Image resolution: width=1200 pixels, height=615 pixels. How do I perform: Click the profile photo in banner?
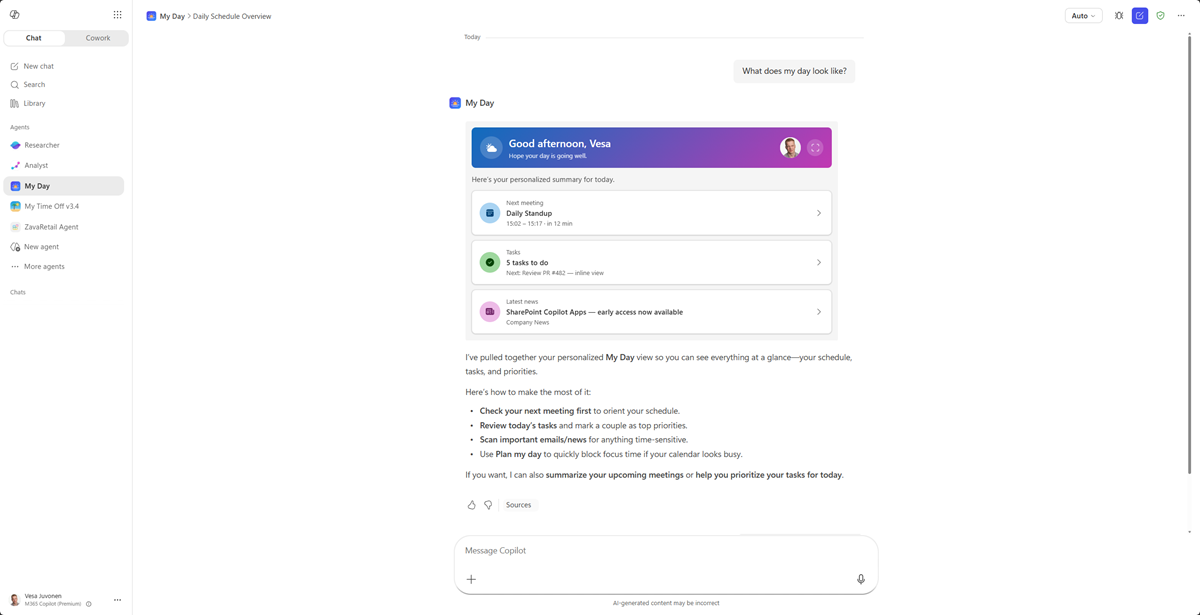(x=790, y=148)
